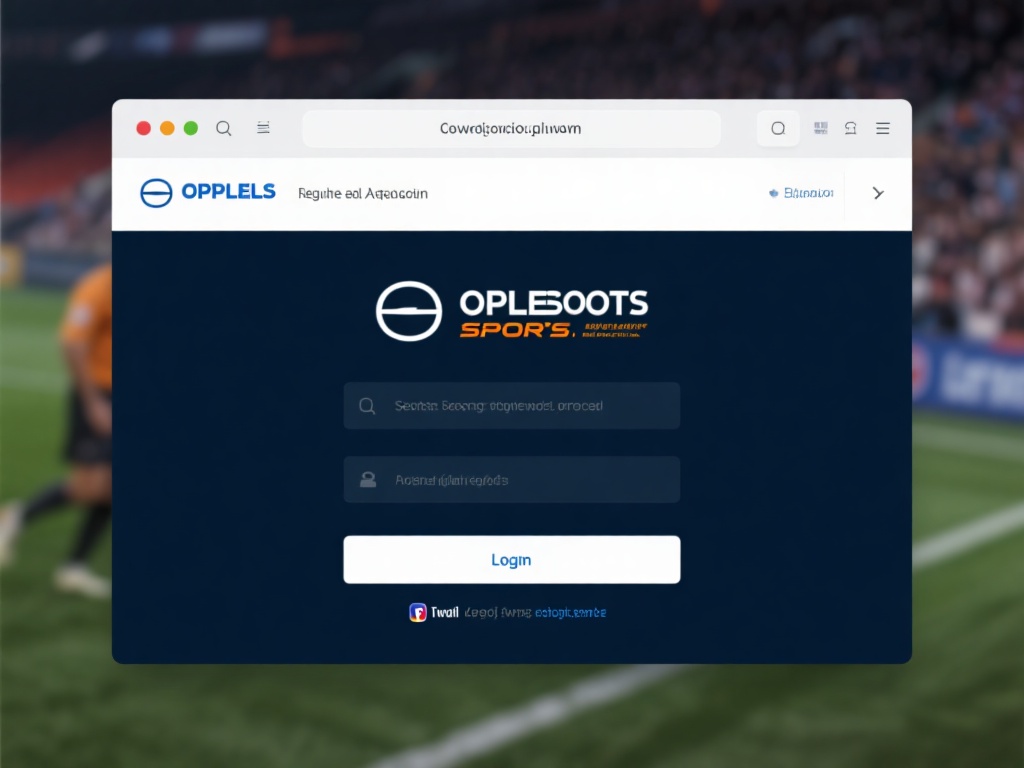Click the browser toolbar magnifier search icon
This screenshot has height=768, width=1024.
pos(223,129)
